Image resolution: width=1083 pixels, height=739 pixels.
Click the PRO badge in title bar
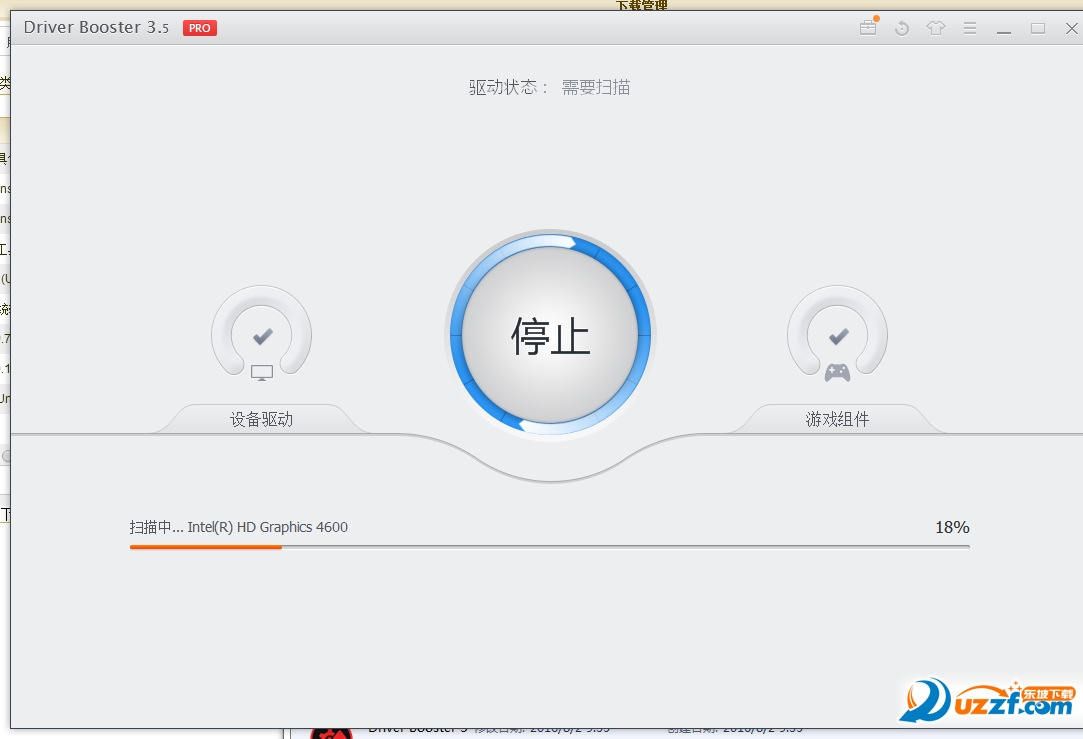point(200,28)
